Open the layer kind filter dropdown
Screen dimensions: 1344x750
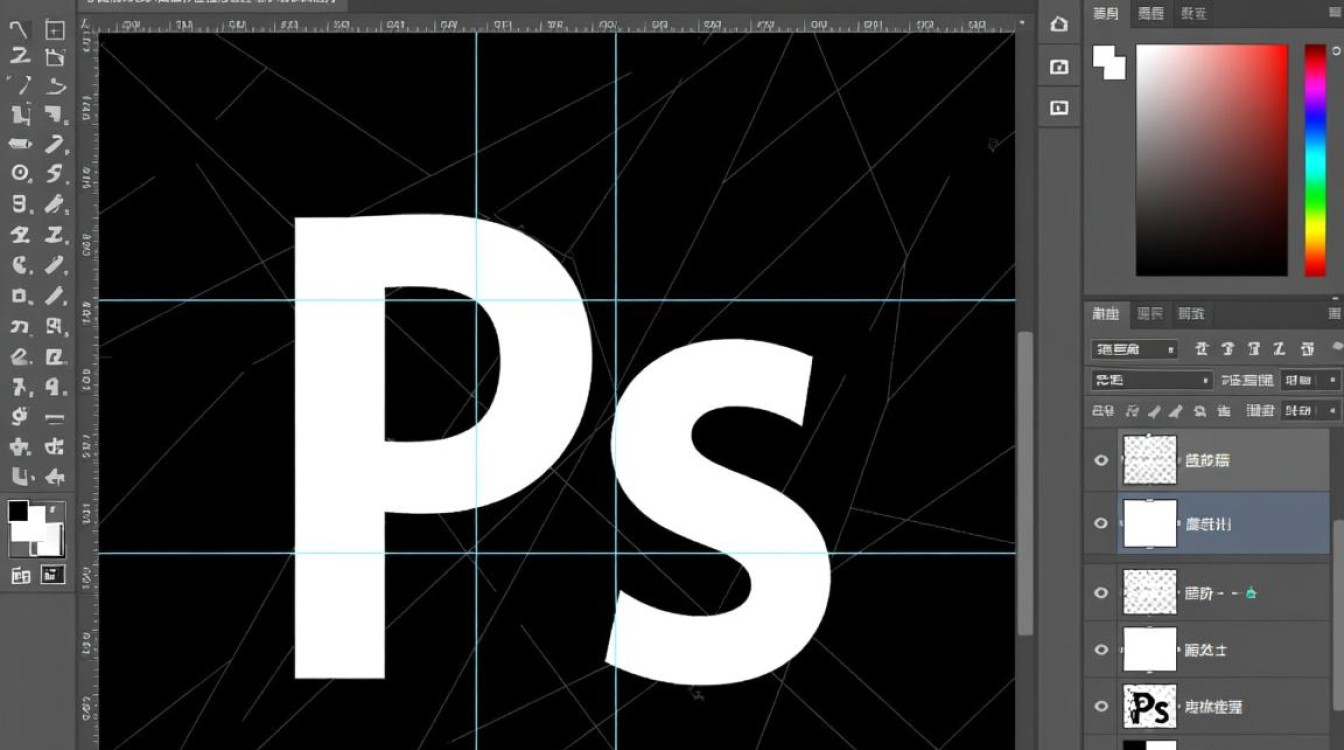coord(1134,350)
